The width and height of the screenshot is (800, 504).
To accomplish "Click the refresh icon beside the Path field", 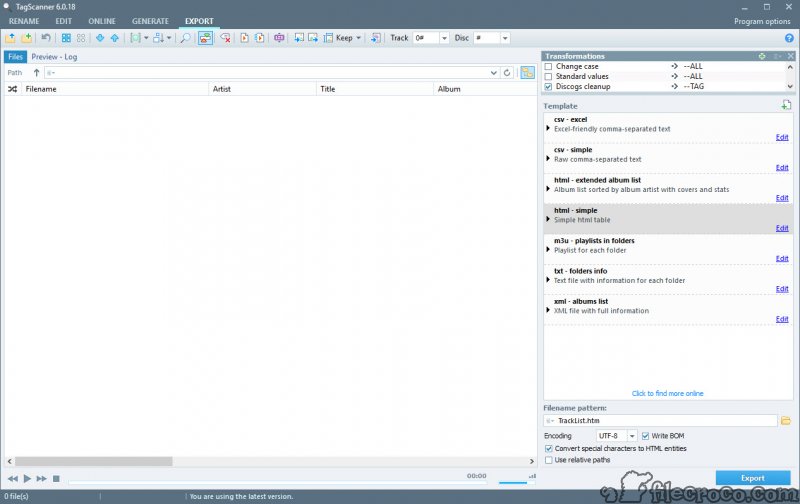I will [x=508, y=73].
